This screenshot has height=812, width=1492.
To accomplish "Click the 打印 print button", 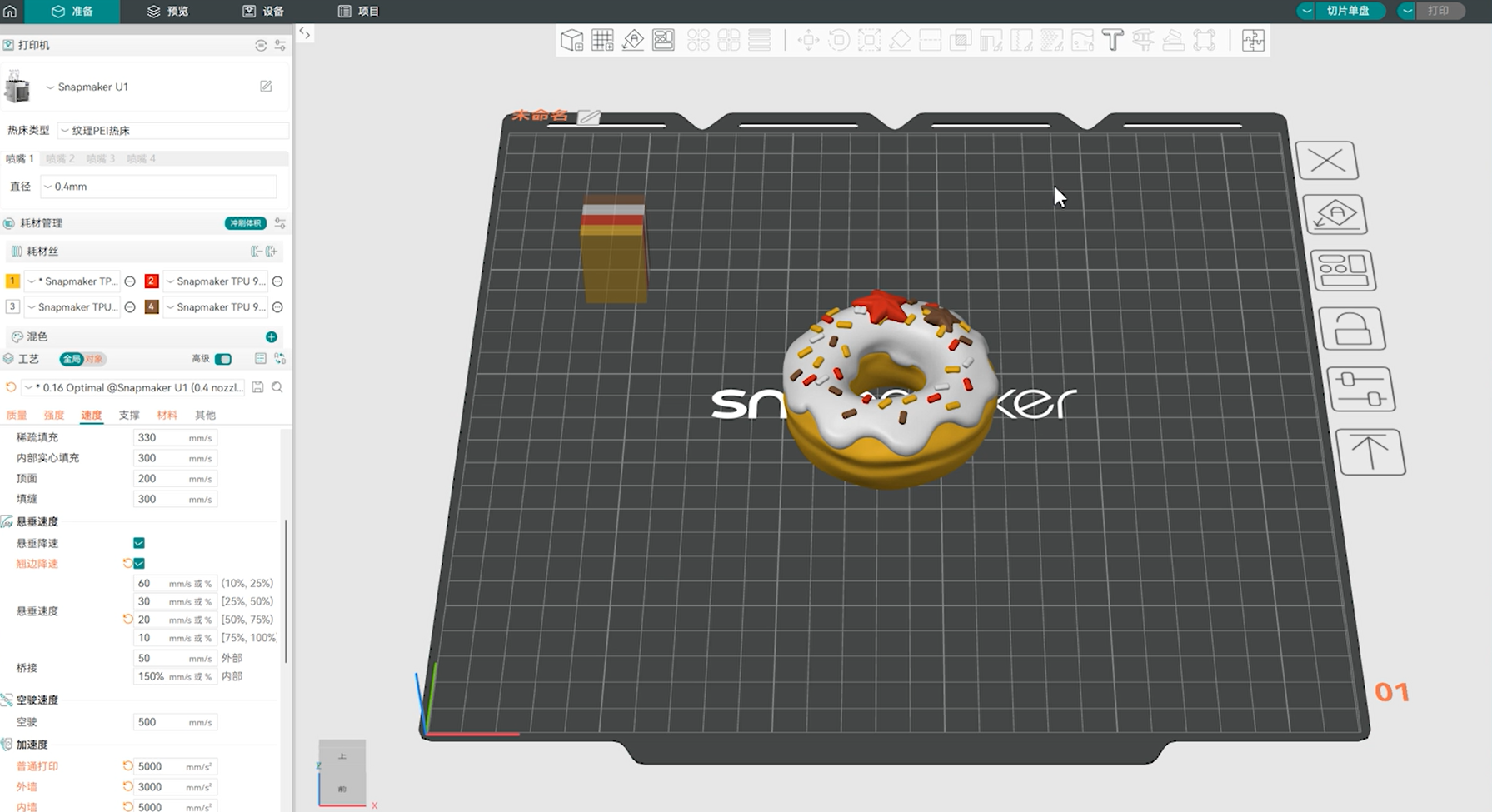I will pyautogui.click(x=1439, y=11).
